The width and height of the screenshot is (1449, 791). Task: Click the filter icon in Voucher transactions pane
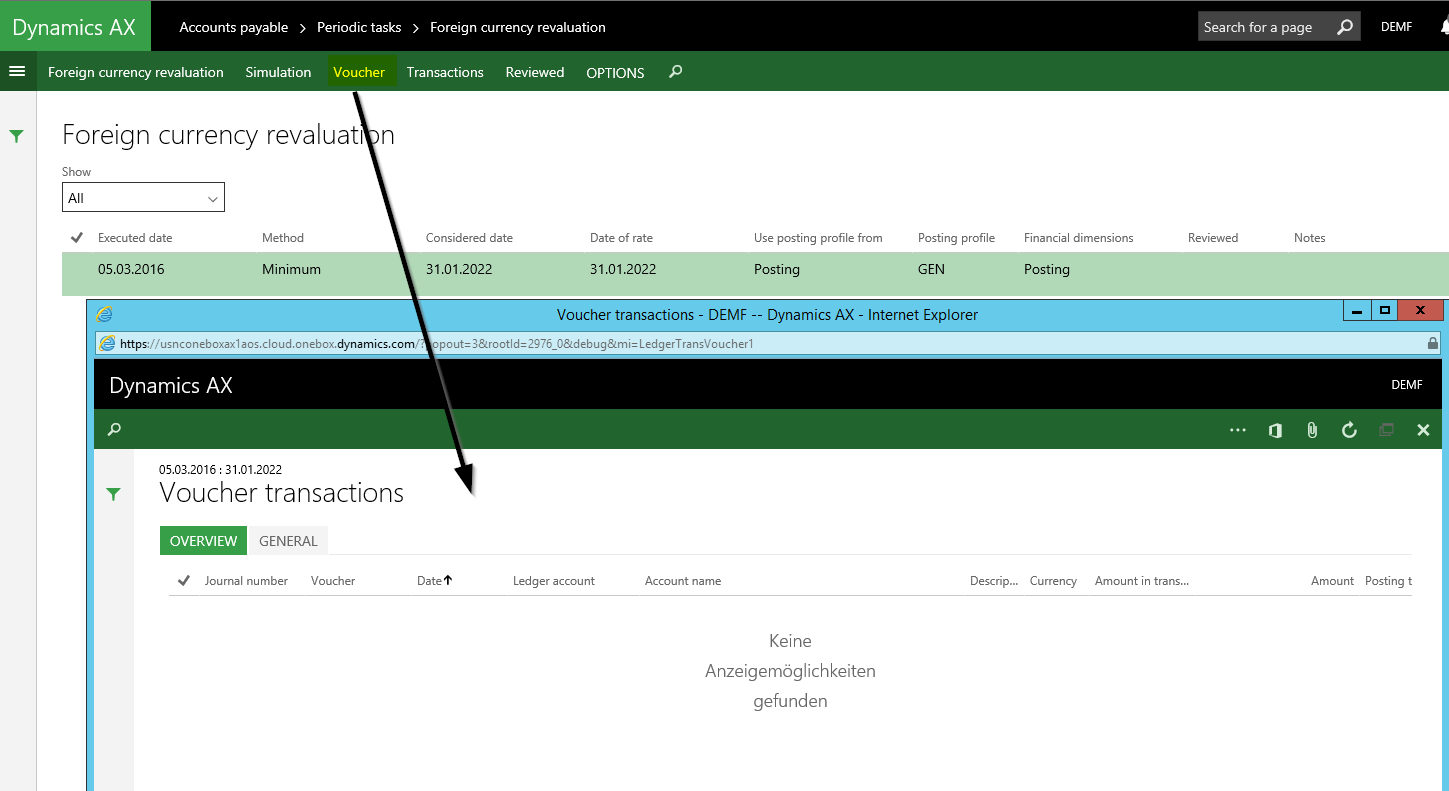pyautogui.click(x=114, y=494)
